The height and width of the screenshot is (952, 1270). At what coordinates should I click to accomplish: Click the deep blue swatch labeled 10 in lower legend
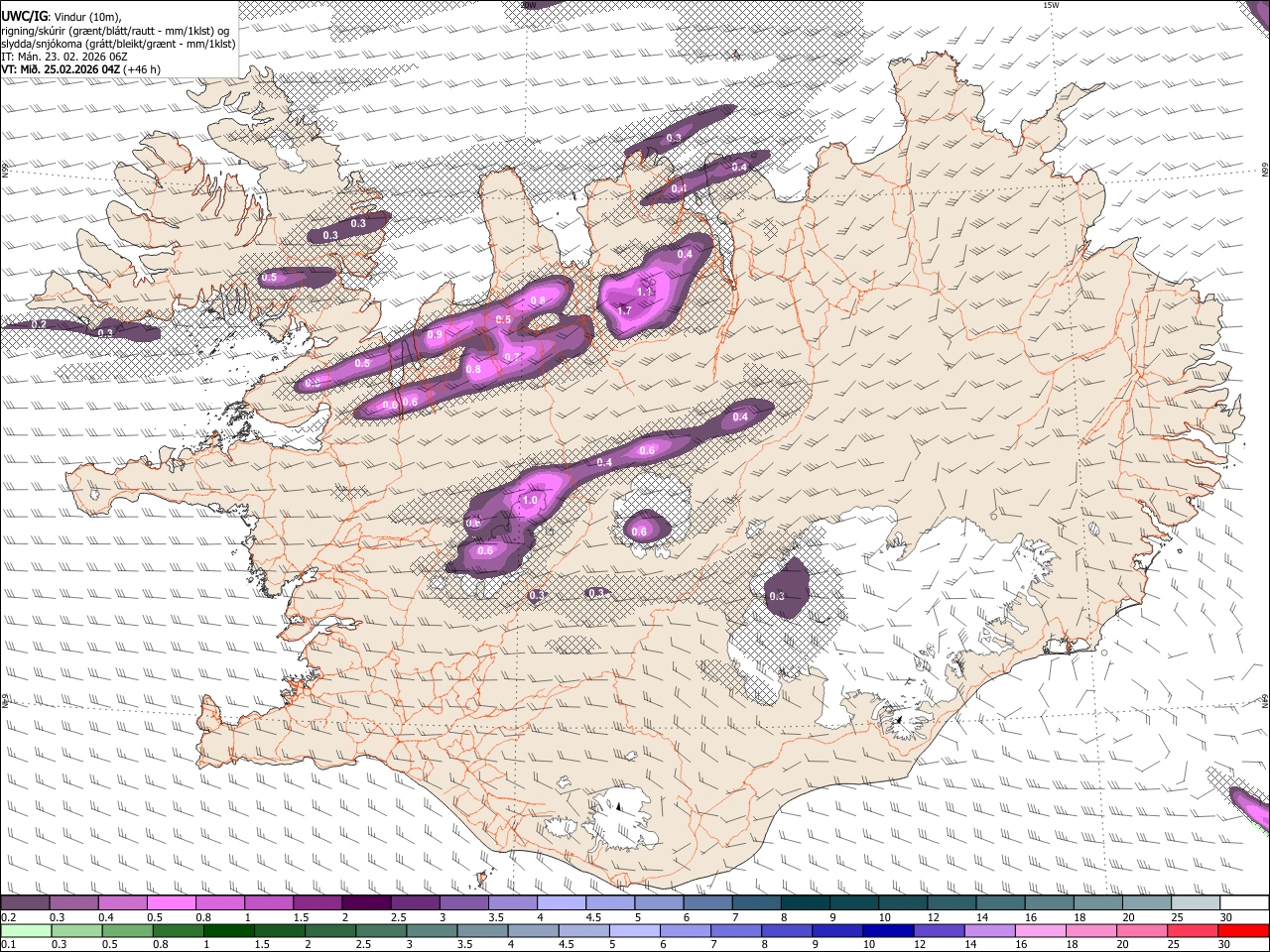click(888, 930)
